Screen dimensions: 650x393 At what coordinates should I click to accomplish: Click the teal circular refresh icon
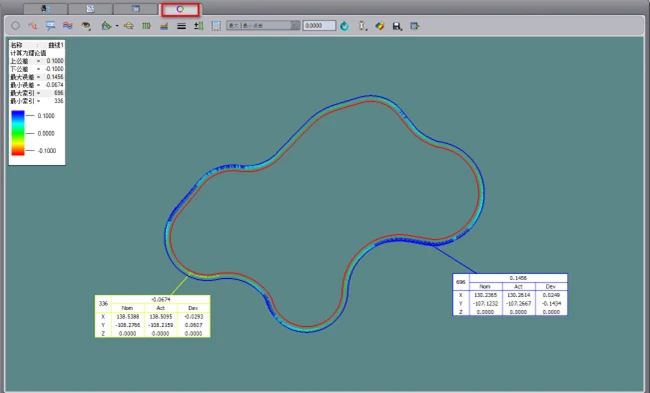click(x=344, y=26)
